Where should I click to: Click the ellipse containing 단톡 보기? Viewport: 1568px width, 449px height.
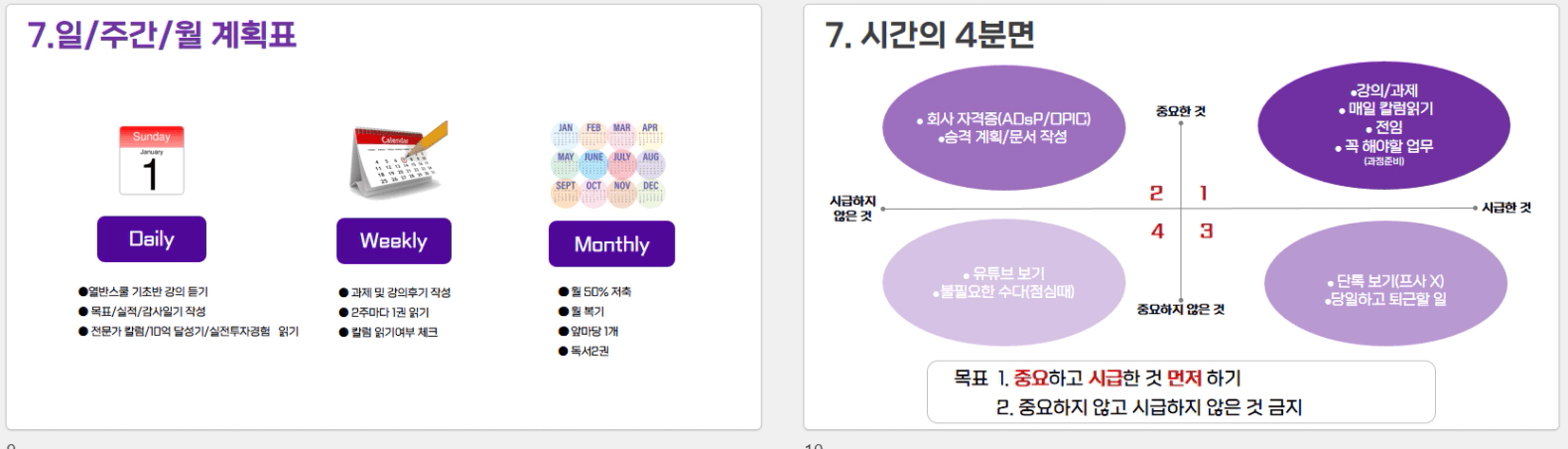pos(1385,289)
